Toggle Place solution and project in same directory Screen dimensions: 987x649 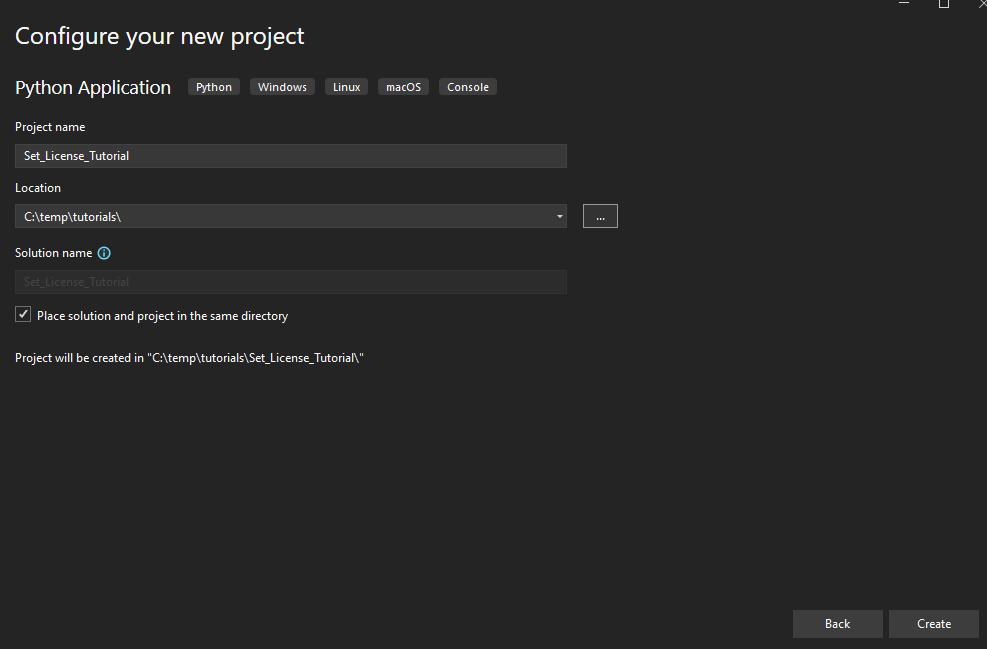[23, 314]
